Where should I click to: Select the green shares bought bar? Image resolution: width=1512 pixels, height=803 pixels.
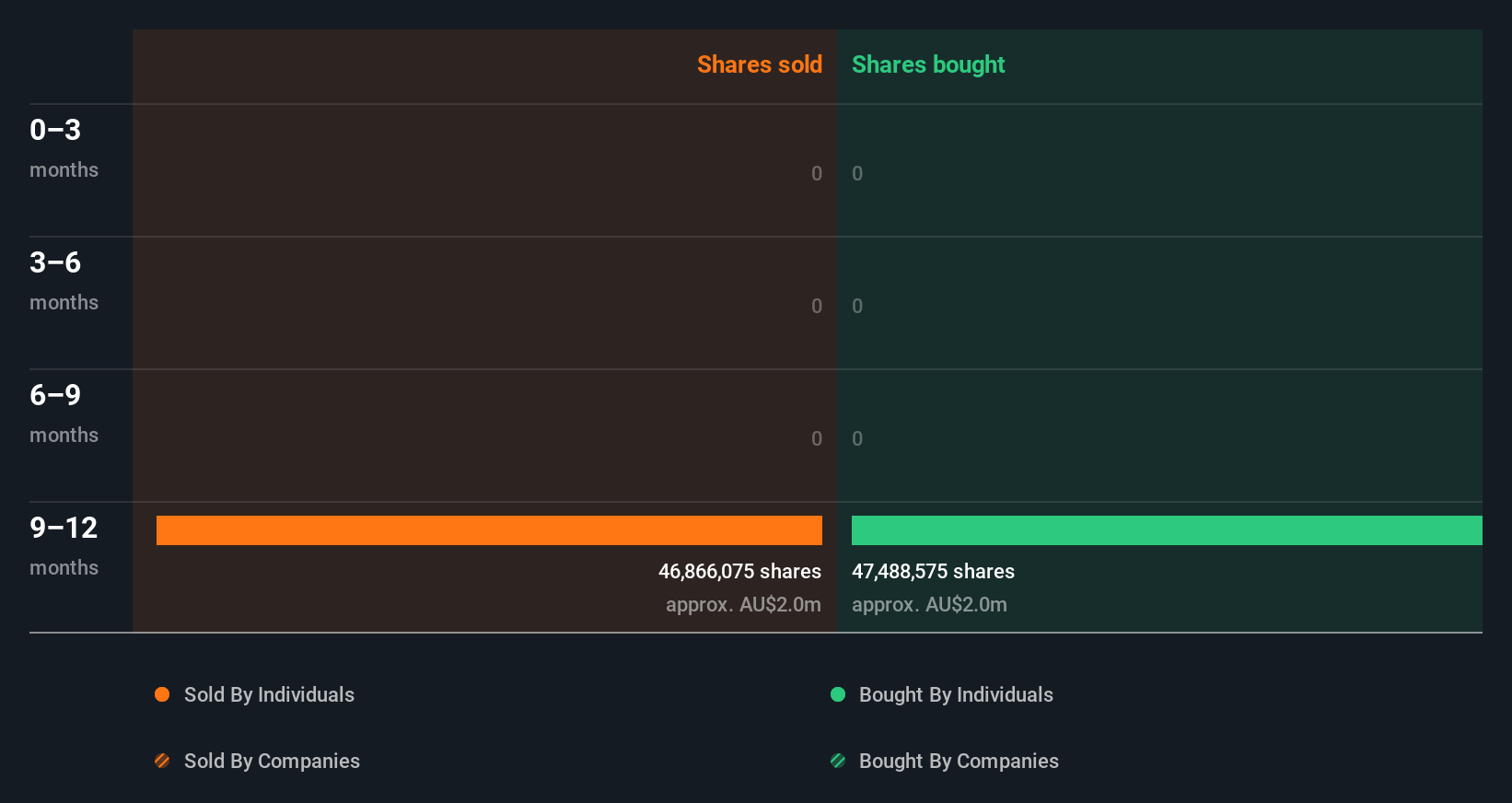tap(1167, 530)
